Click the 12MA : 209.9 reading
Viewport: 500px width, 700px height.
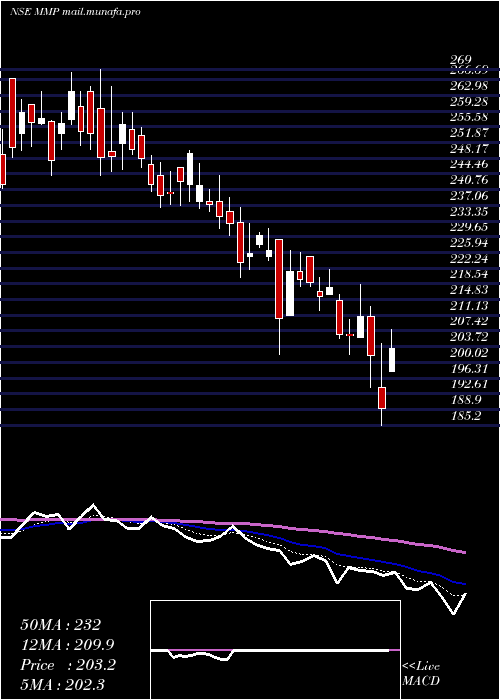click(67, 645)
